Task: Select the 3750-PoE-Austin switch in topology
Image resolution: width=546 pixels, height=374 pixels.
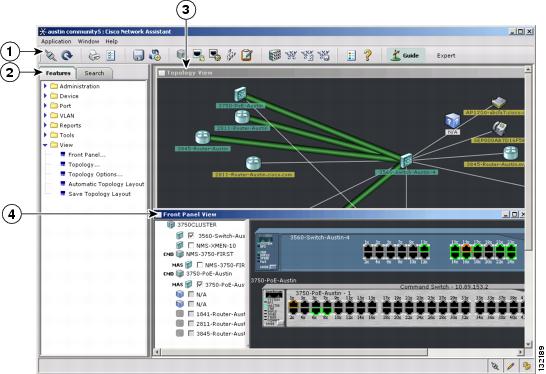Action: tap(240, 95)
